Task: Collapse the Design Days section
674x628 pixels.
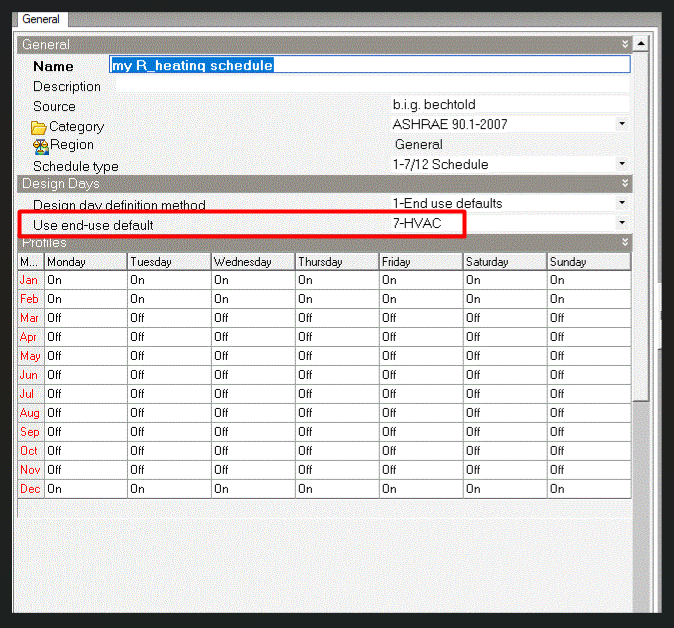Action: [x=625, y=183]
